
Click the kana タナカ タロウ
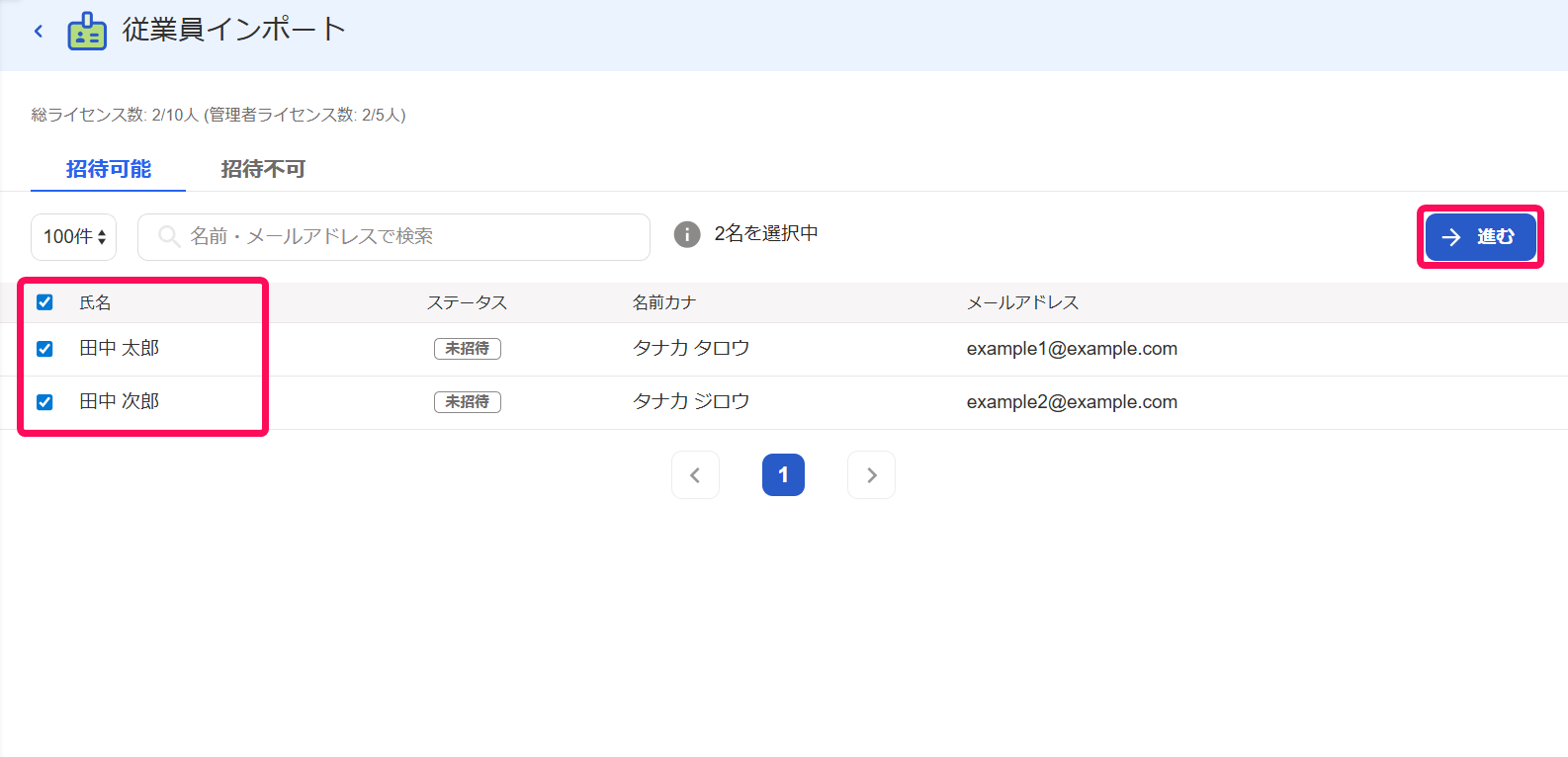[x=691, y=348]
